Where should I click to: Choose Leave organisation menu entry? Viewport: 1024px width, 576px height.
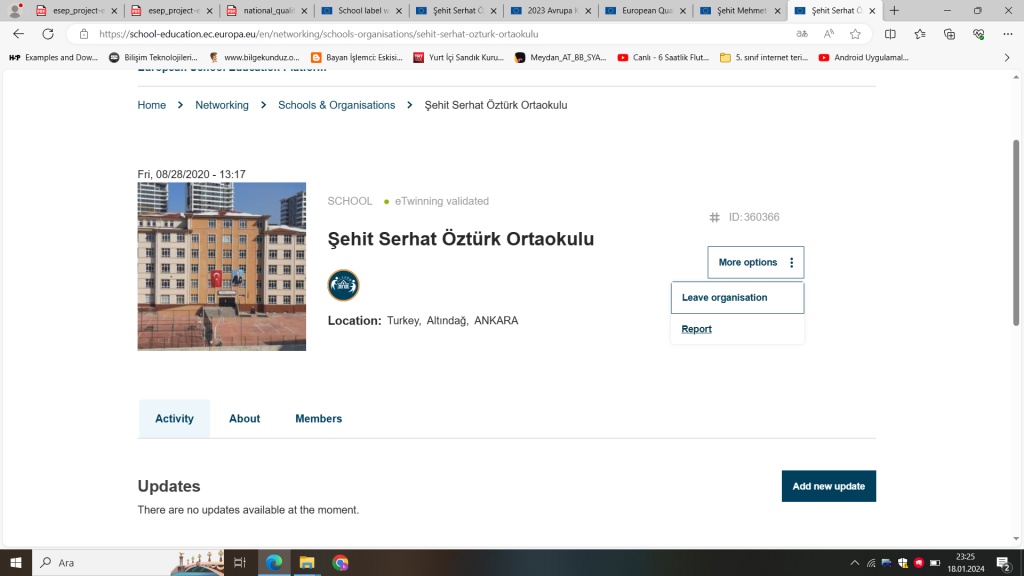737,298
